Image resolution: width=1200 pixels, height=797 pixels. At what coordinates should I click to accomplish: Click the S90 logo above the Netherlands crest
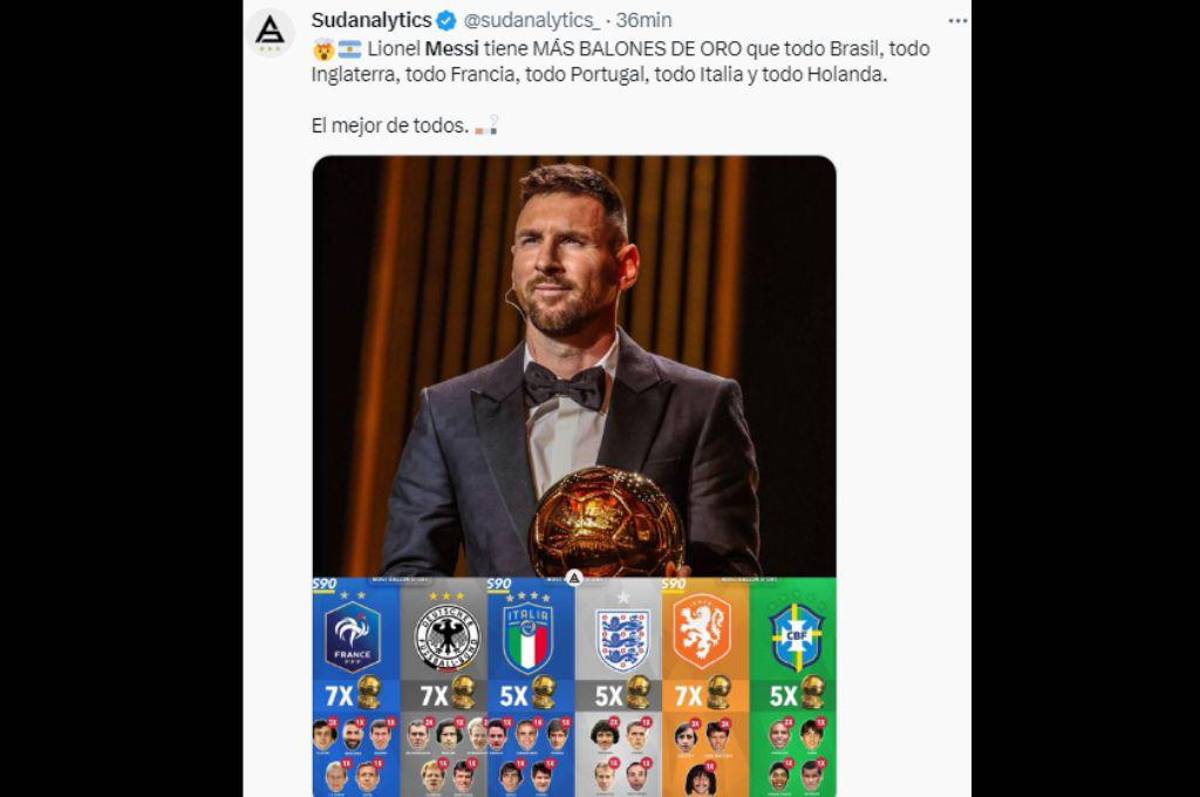(672, 583)
